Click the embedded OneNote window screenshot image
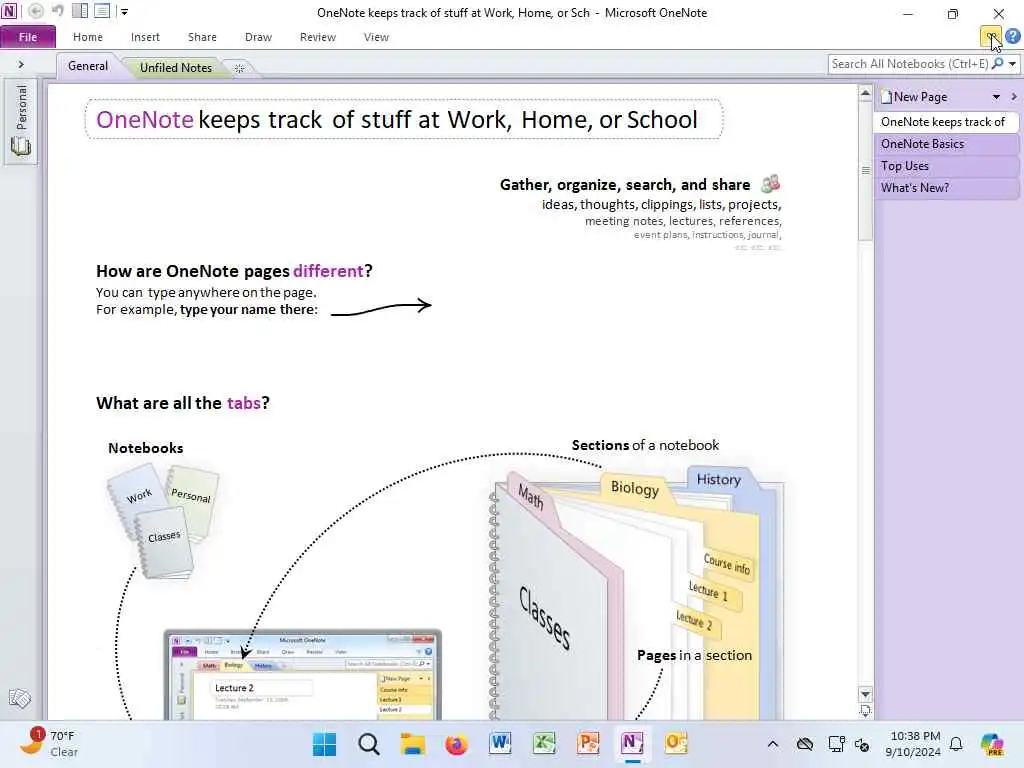Image resolution: width=1024 pixels, height=768 pixels. point(302,675)
